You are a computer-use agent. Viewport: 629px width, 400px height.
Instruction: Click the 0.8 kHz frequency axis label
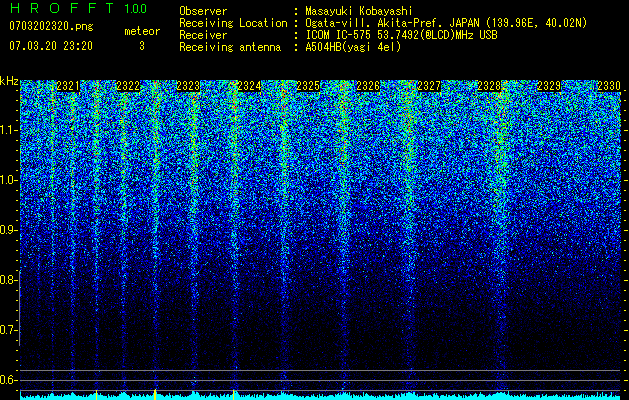8,280
